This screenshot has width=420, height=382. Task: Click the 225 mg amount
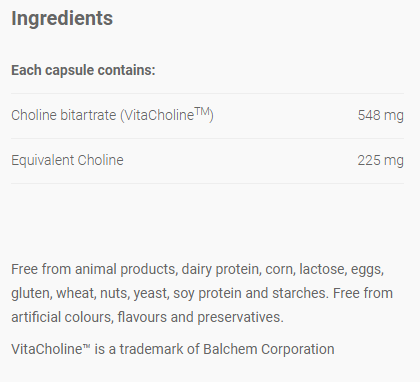tap(380, 160)
